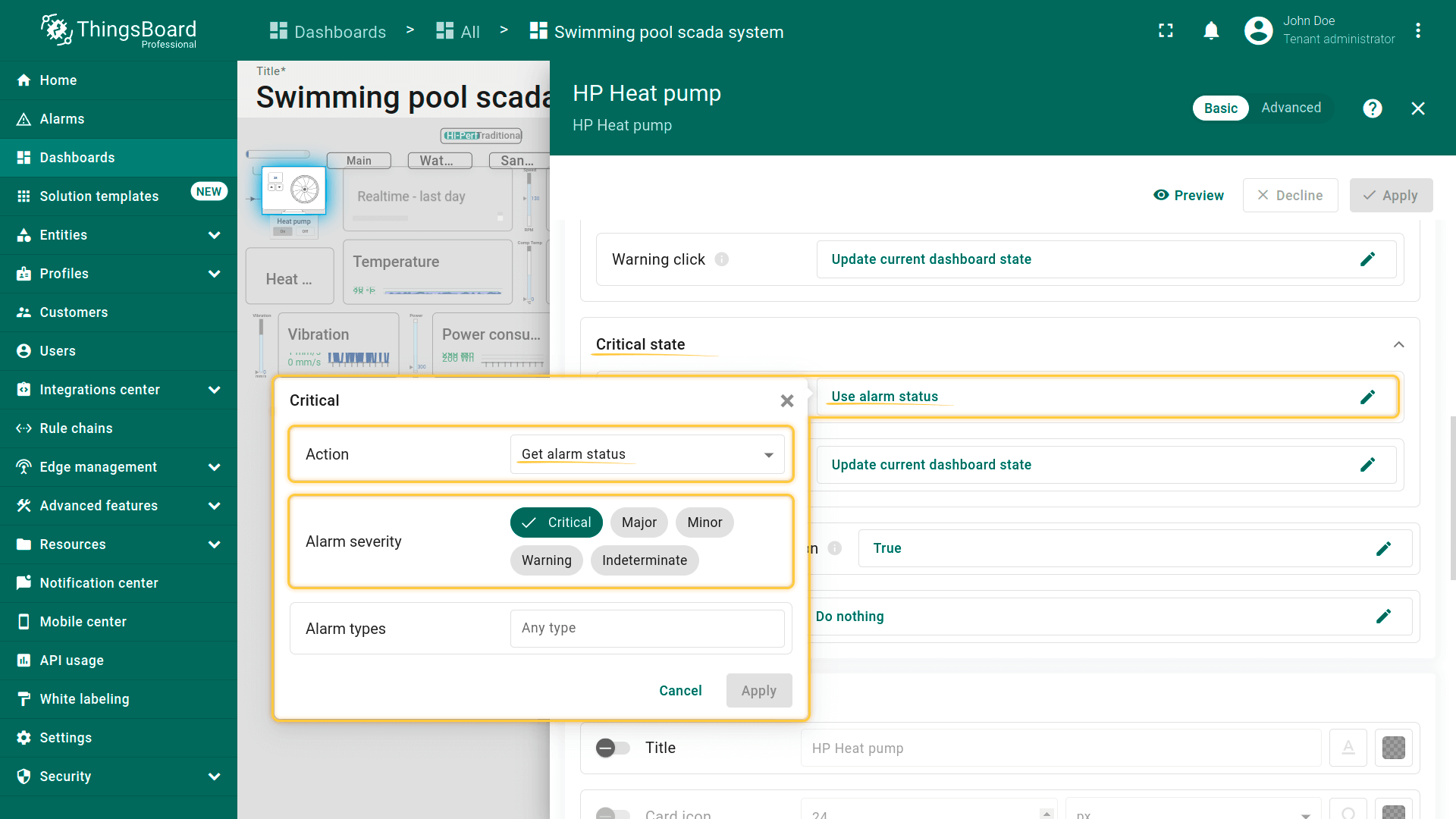This screenshot has height=819, width=1456.
Task: Open Rule chains in sidebar
Action: (x=76, y=428)
